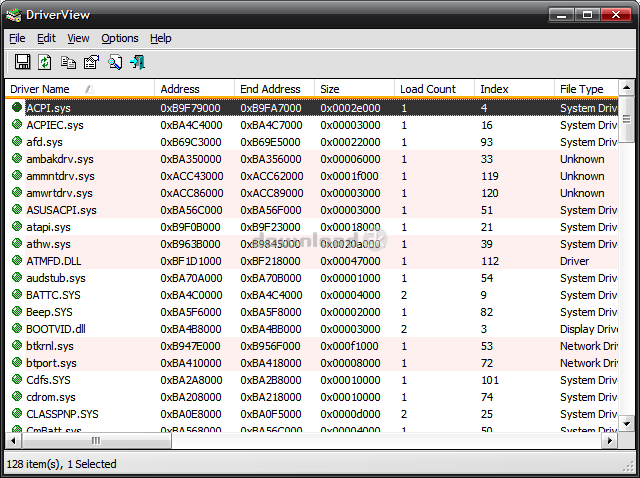Click the driver icon next to atapi.sys
This screenshot has width=640, height=478.
17,227
